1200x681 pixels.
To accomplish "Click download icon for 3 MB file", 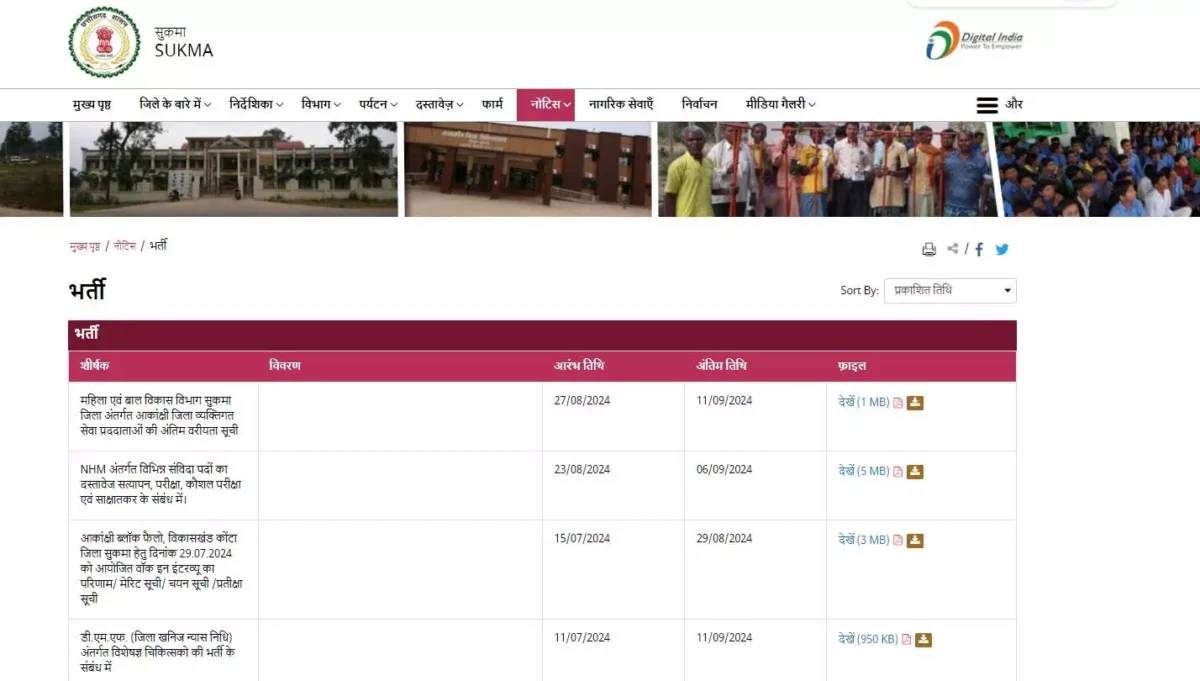I will click(915, 541).
